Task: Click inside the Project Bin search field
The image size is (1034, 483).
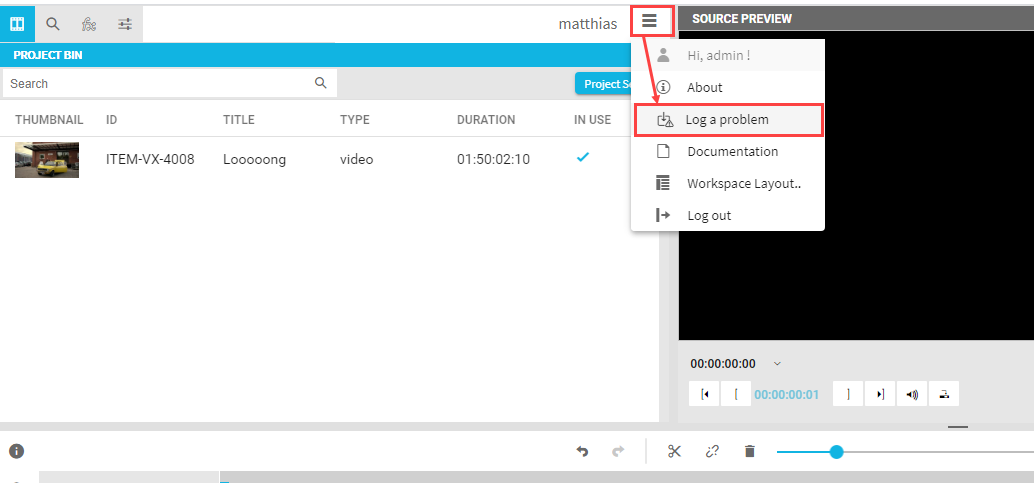Action: point(160,84)
